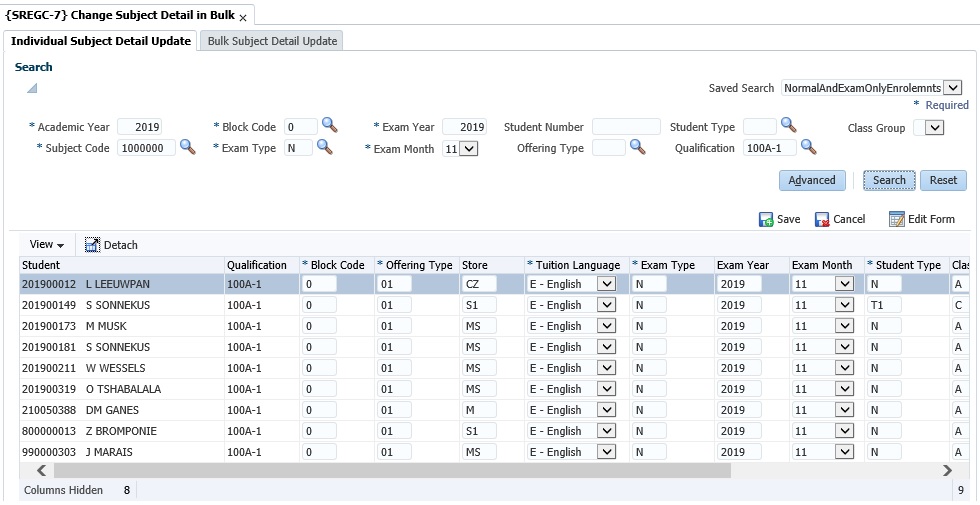
Task: Click the Edit Form icon
Action: click(896, 219)
